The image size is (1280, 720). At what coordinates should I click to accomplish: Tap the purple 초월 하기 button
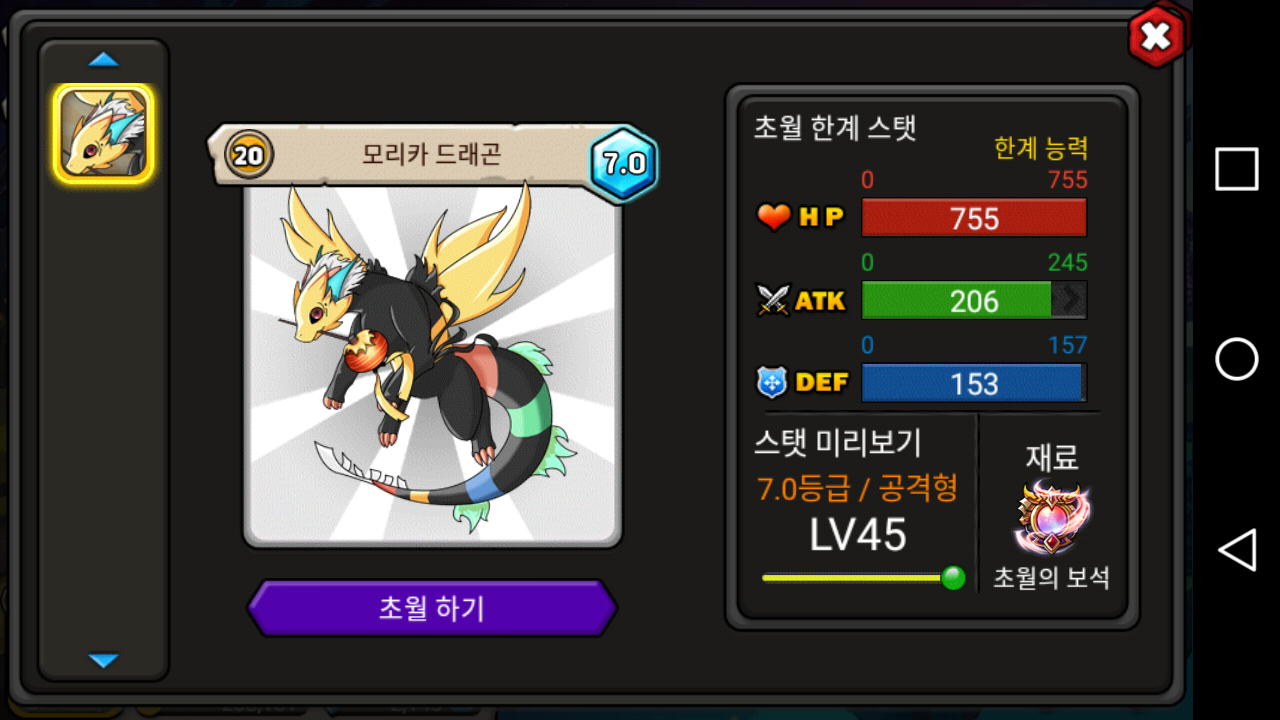coord(432,608)
